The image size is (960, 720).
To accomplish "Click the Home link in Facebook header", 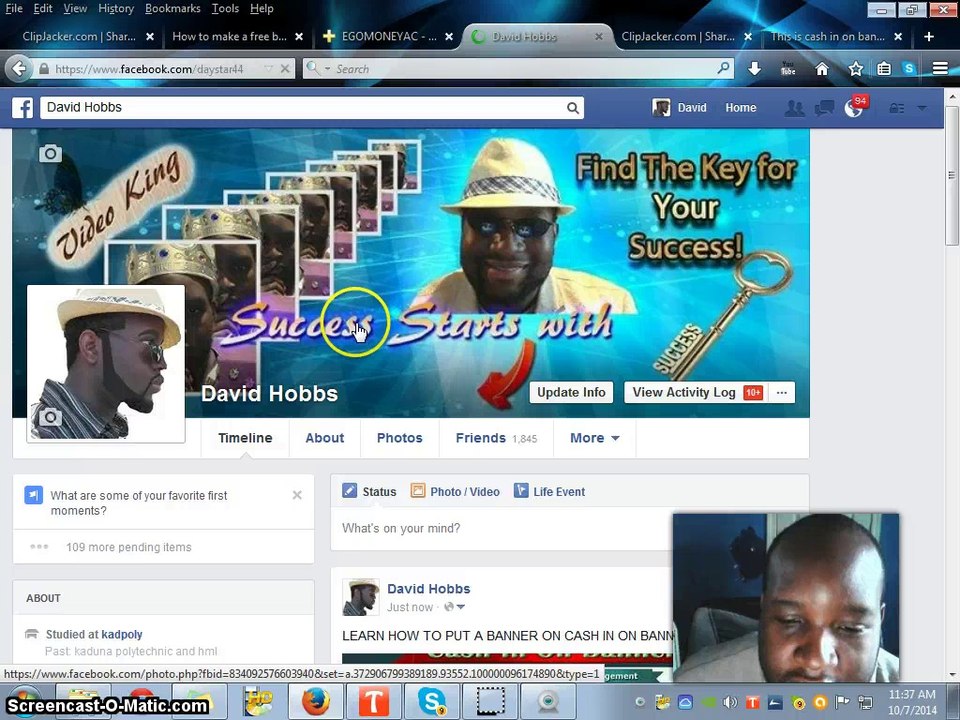I will pos(741,108).
